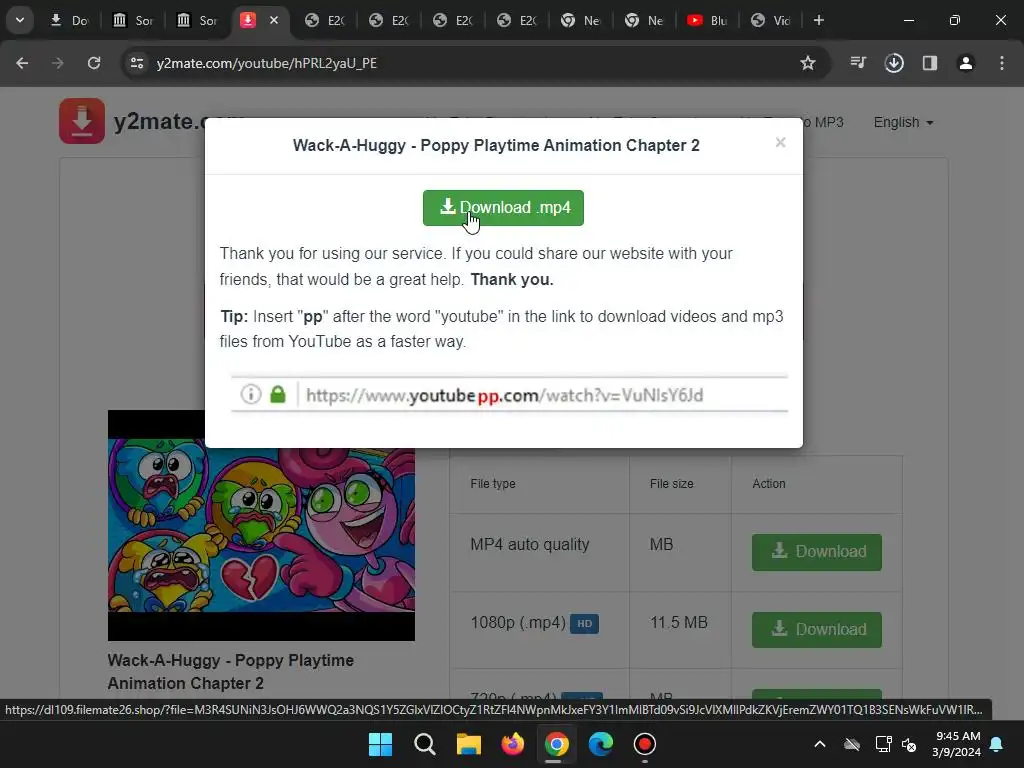
Task: Switch to the first 'E2C' tab
Action: (325, 20)
